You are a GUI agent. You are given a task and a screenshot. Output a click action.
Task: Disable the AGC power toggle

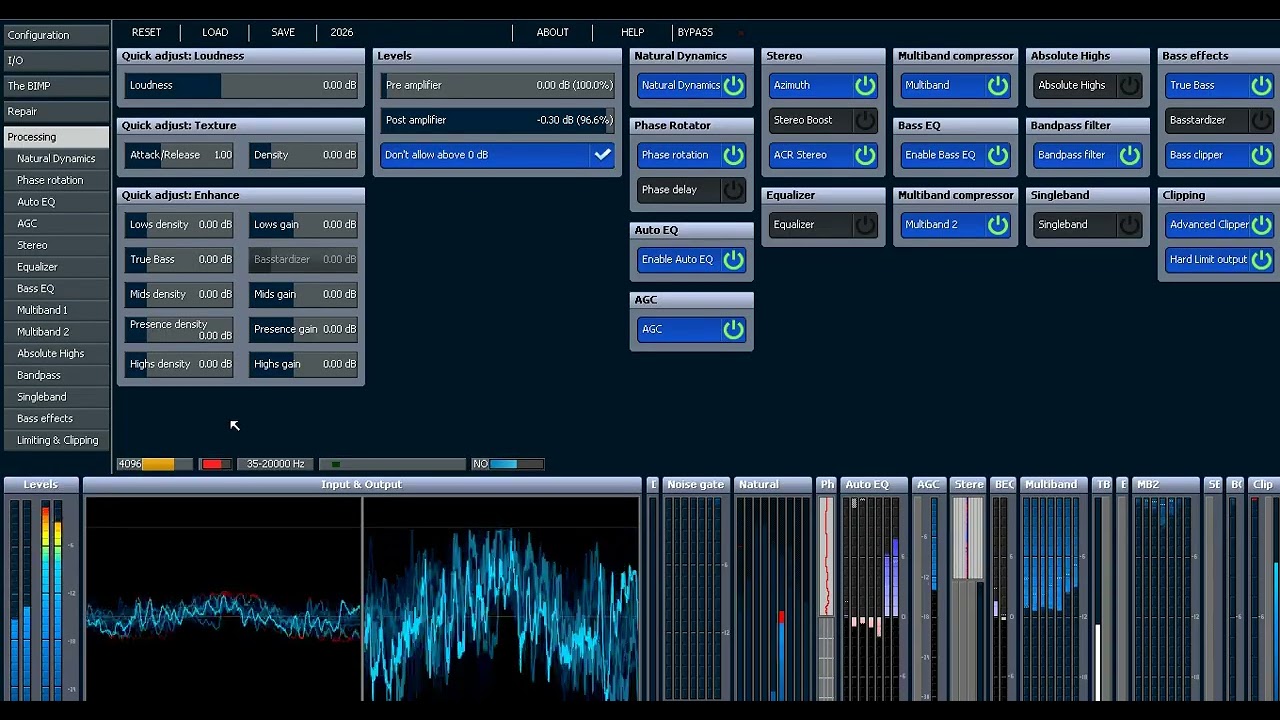pos(733,329)
